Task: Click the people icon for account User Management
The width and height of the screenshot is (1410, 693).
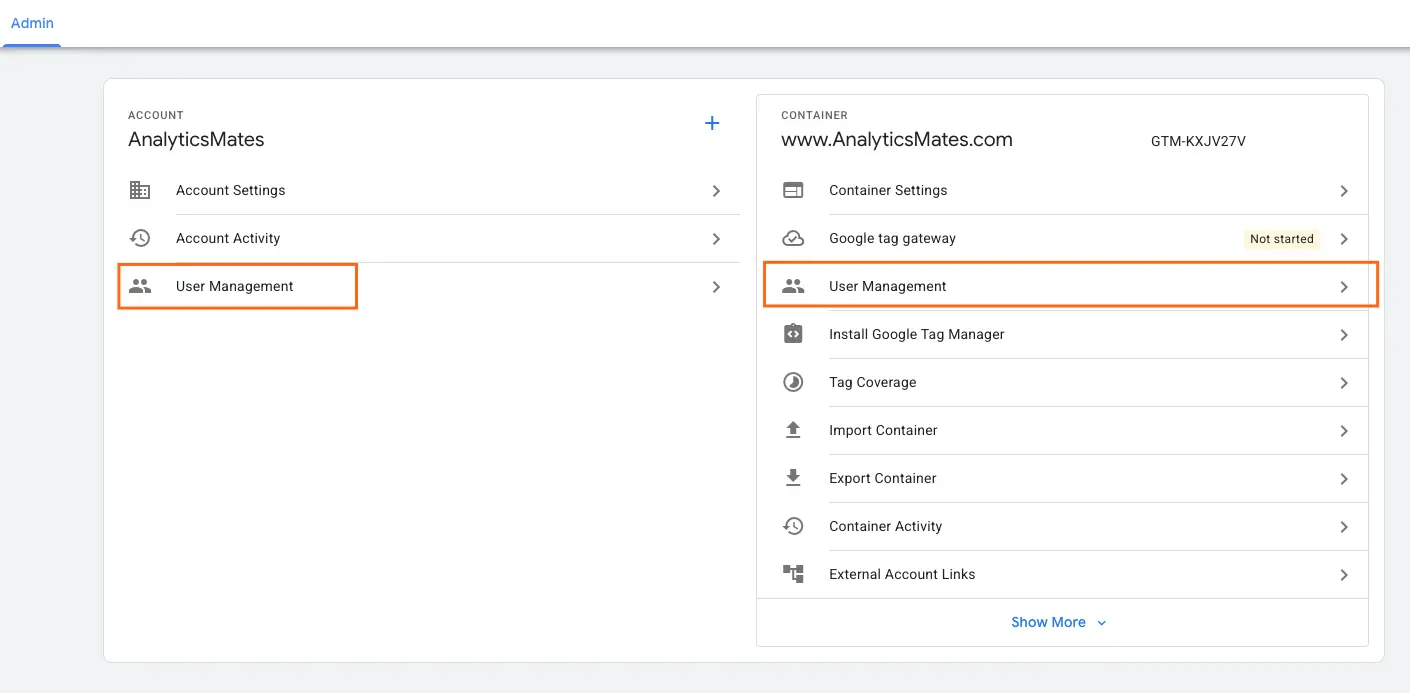Action: 140,286
